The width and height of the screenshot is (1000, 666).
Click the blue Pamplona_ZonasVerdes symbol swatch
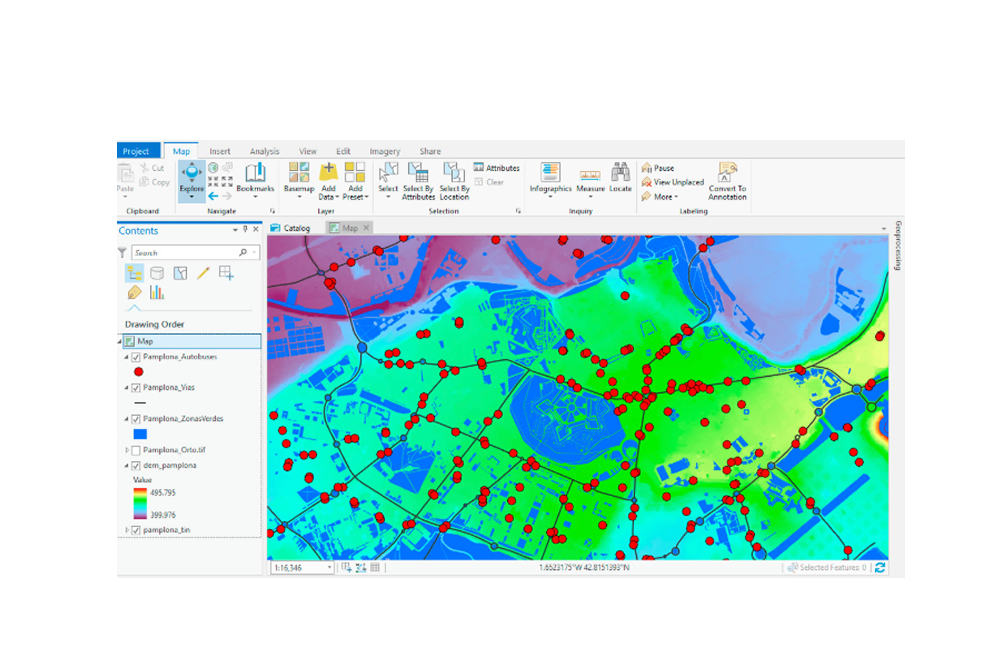(x=140, y=434)
